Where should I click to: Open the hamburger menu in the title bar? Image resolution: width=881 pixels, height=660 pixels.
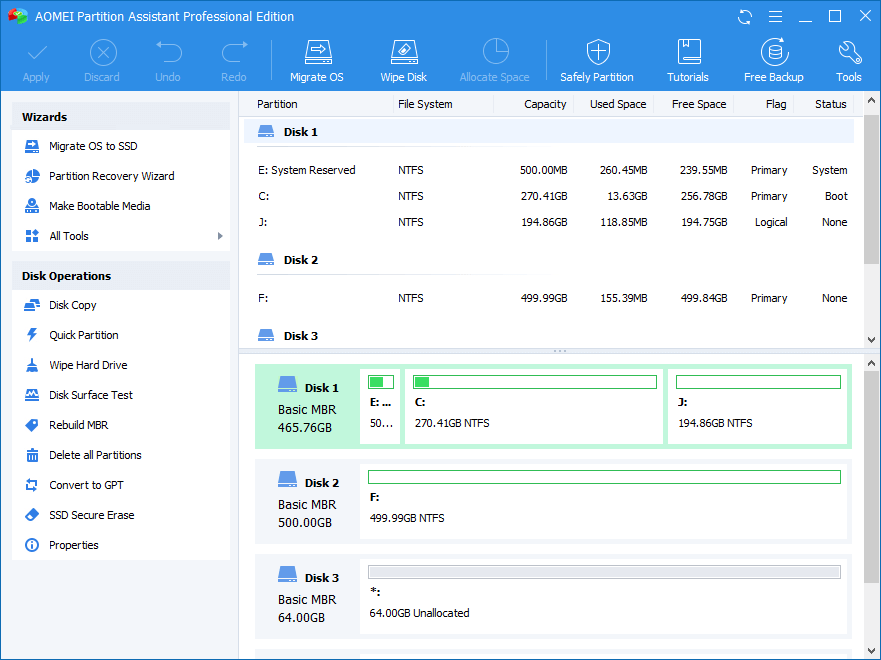pos(775,17)
